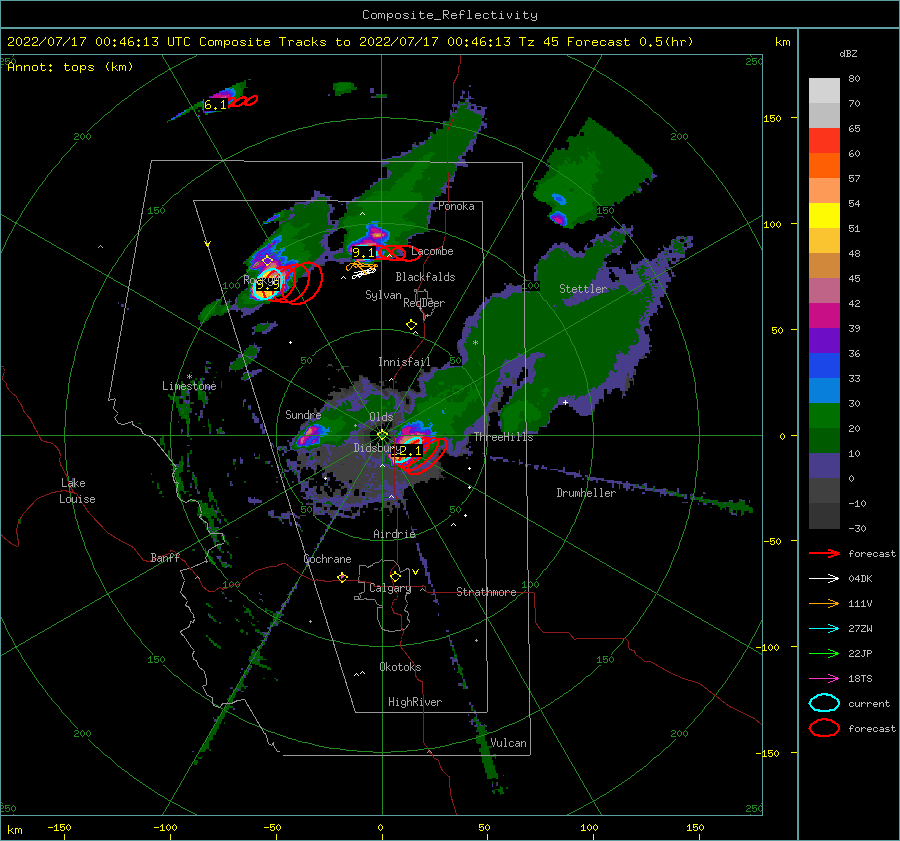Click the yellow diamond marker near Cochrane
The width and height of the screenshot is (900, 841).
pyautogui.click(x=343, y=578)
